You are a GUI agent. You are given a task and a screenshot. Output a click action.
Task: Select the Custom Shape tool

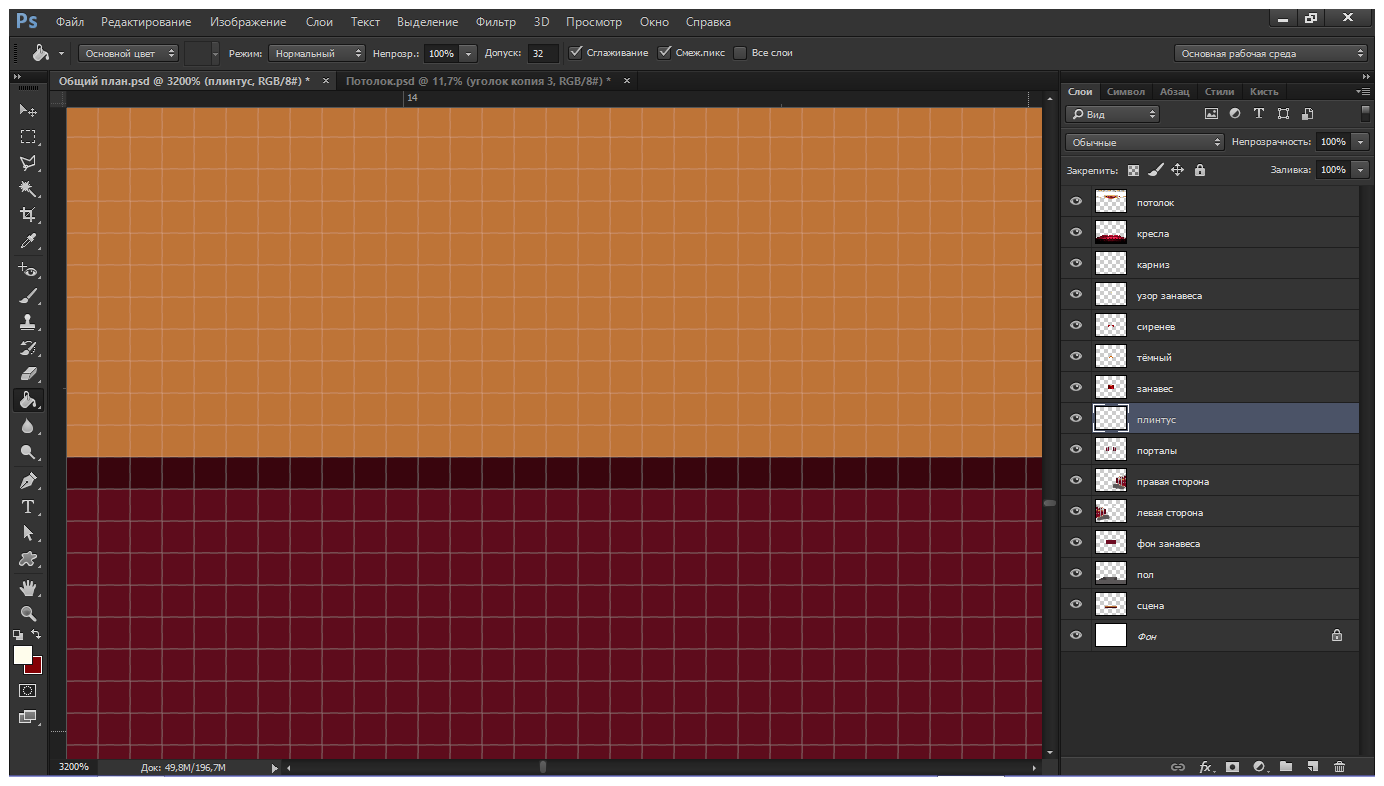(x=28, y=559)
